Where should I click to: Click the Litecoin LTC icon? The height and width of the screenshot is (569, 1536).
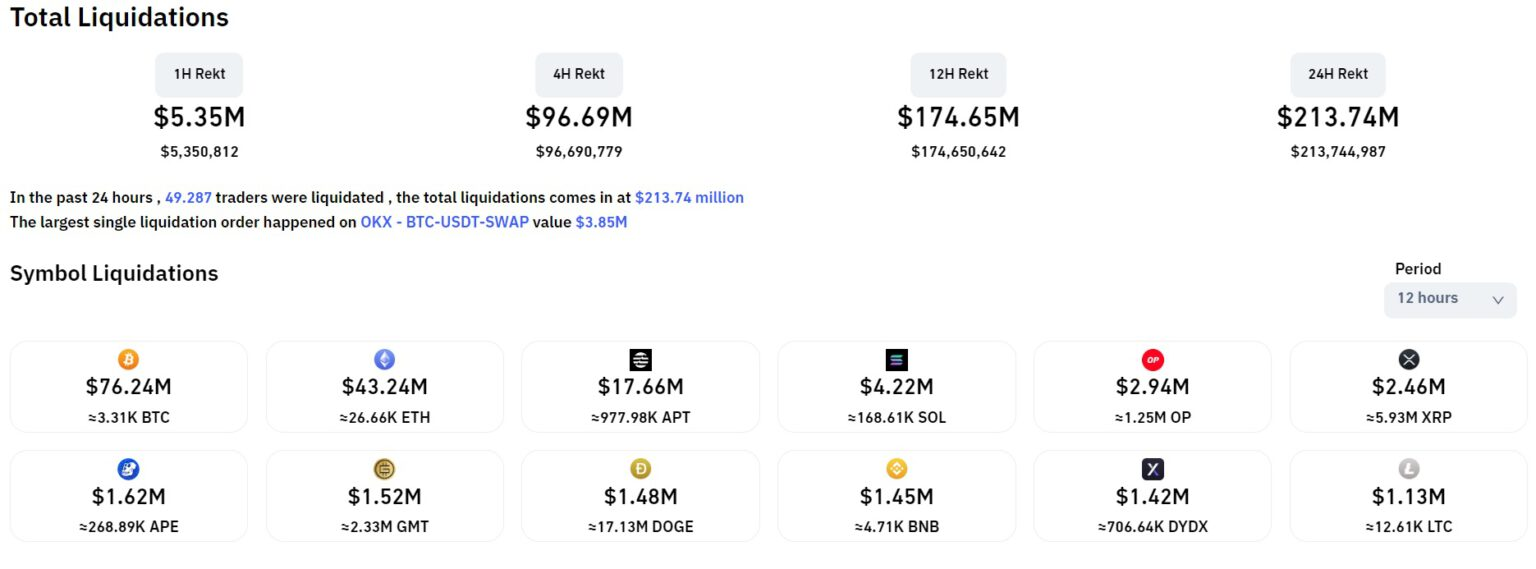[x=1408, y=469]
